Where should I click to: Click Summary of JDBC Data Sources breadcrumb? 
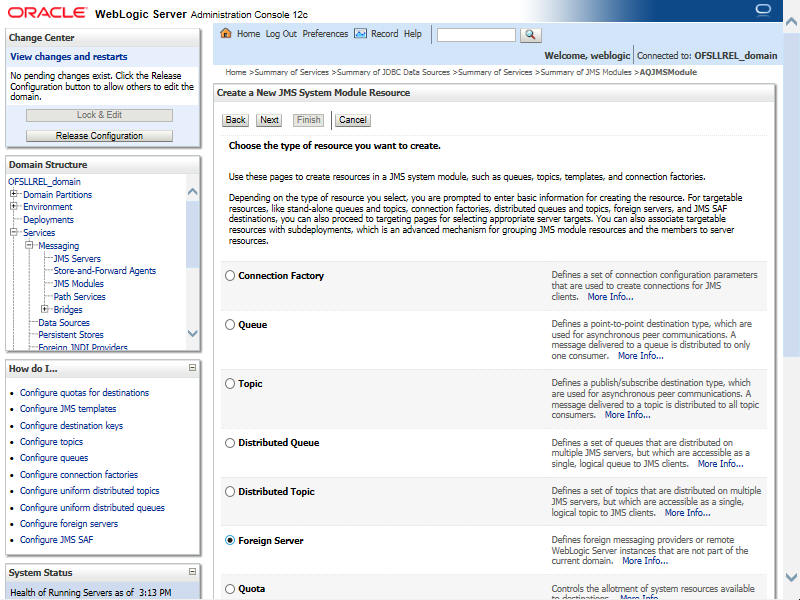click(393, 72)
